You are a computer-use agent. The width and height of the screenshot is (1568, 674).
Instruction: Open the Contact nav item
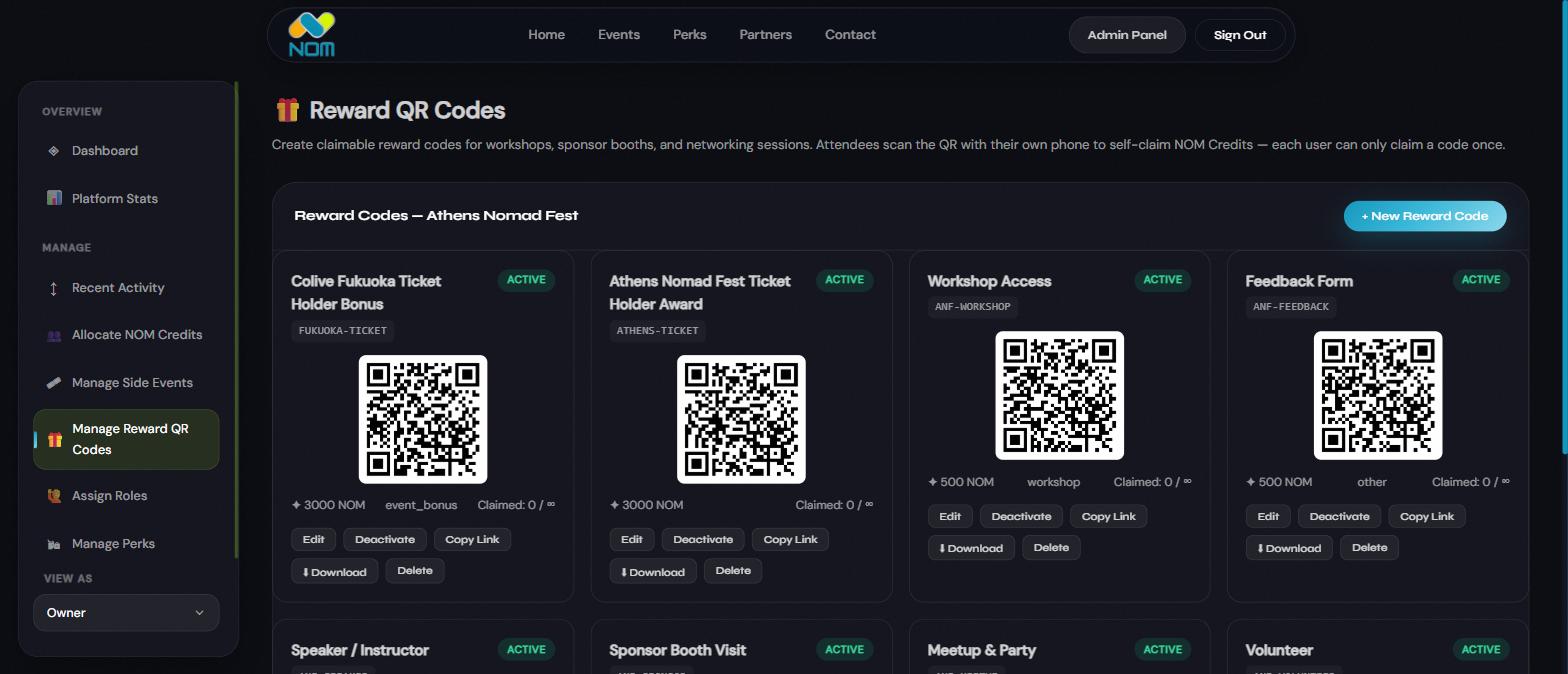850,35
